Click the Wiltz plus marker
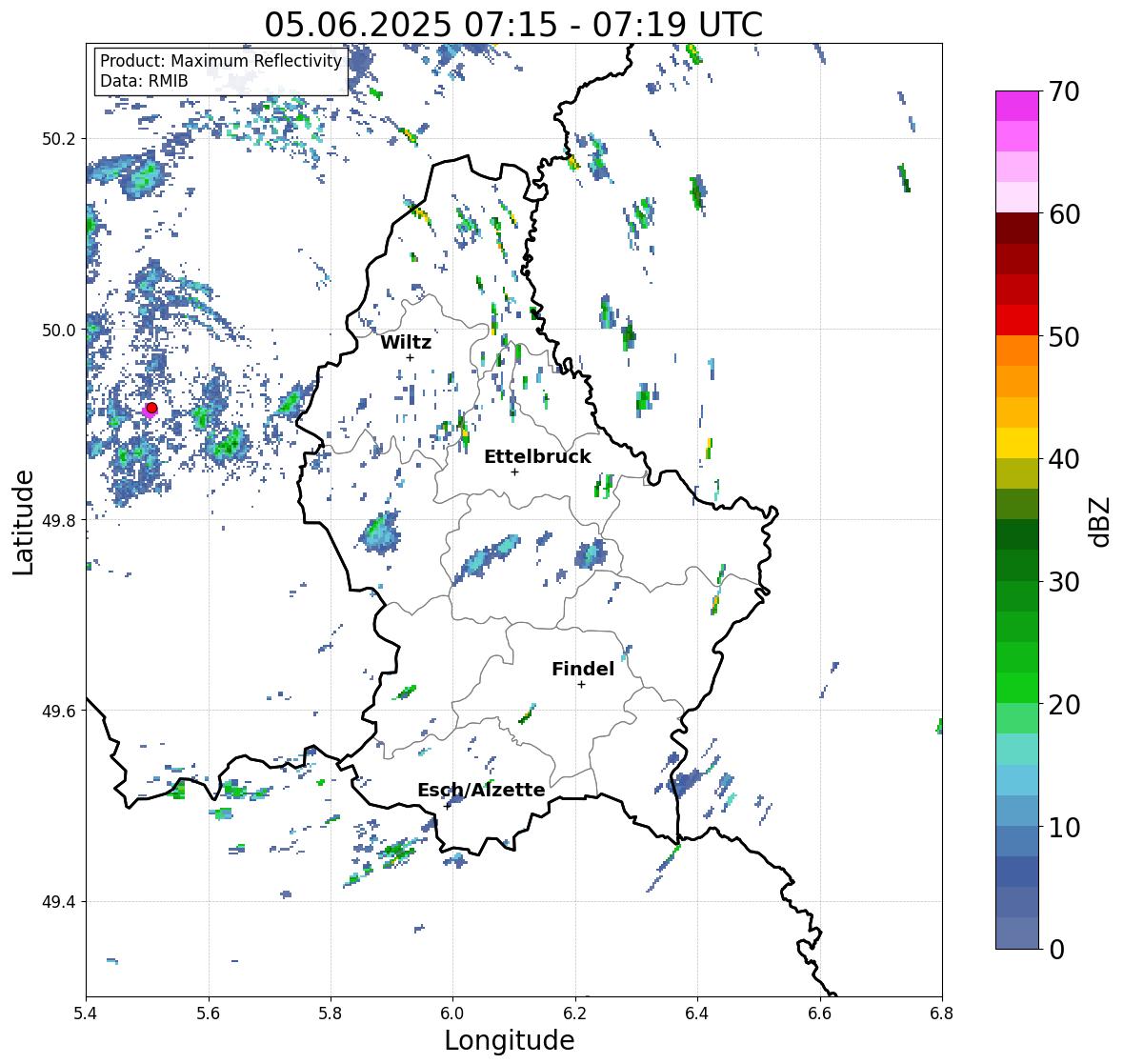Screen dimensions: 1123x1064 [x=410, y=357]
